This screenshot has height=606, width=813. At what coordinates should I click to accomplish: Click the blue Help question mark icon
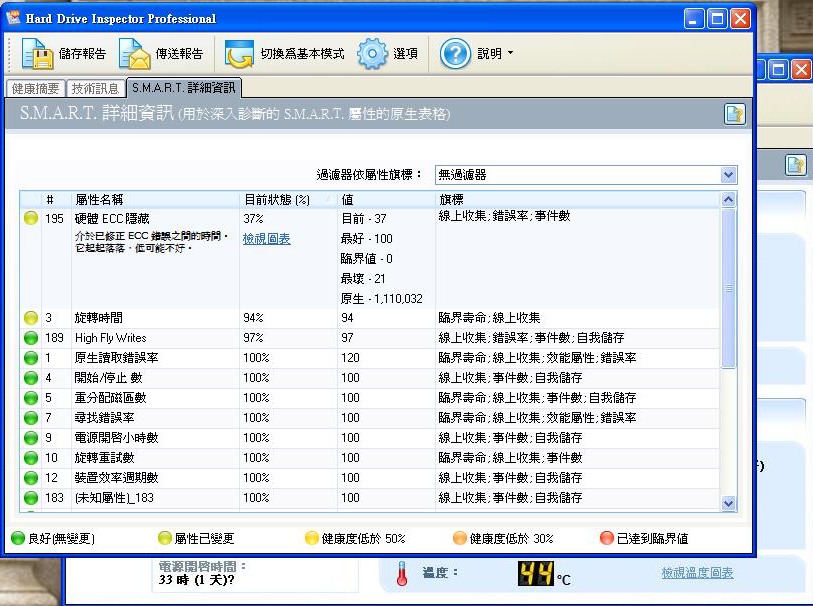click(455, 53)
